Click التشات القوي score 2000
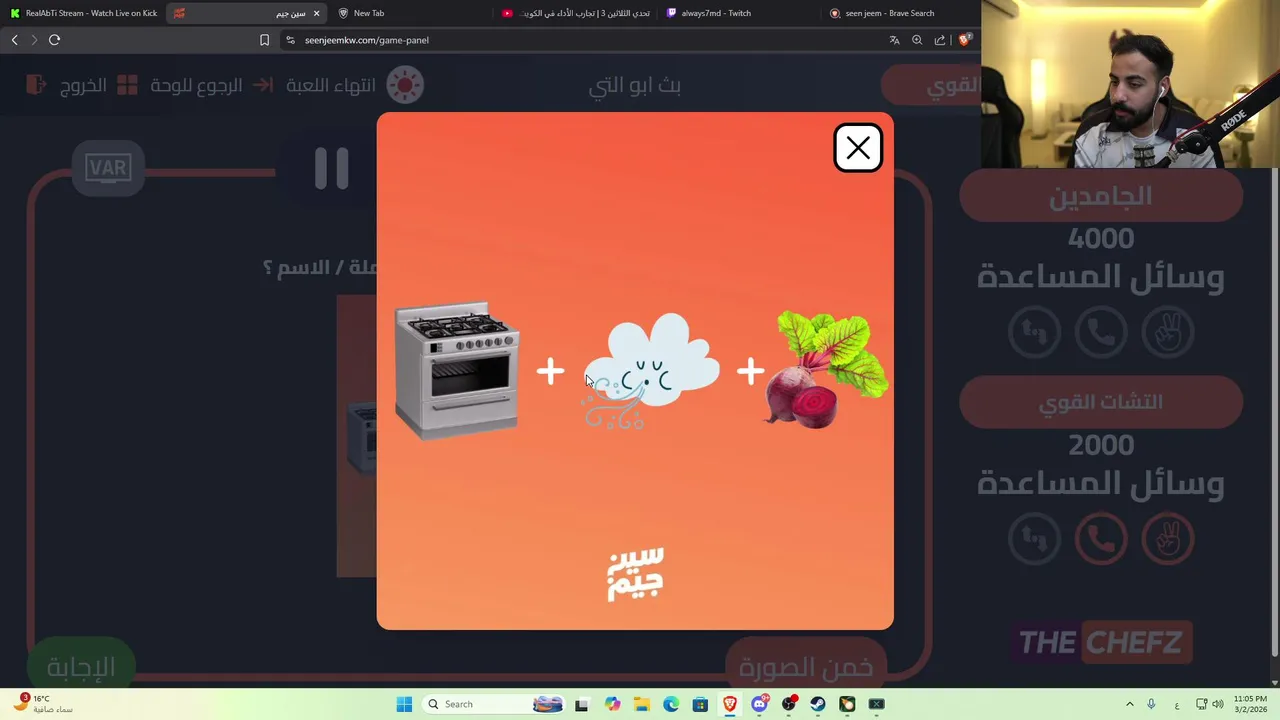Viewport: 1280px width, 720px height. [x=1101, y=445]
